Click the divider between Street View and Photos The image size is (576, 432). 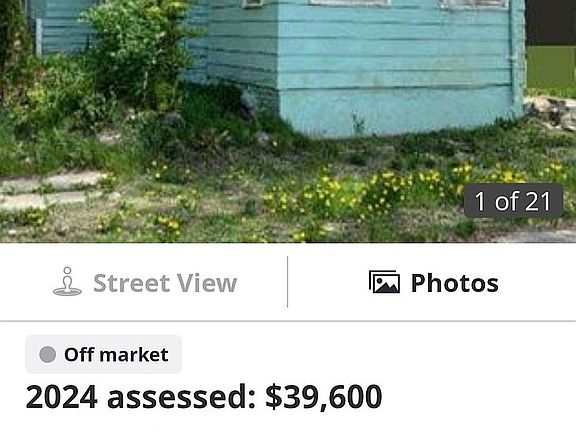pyautogui.click(x=287, y=282)
